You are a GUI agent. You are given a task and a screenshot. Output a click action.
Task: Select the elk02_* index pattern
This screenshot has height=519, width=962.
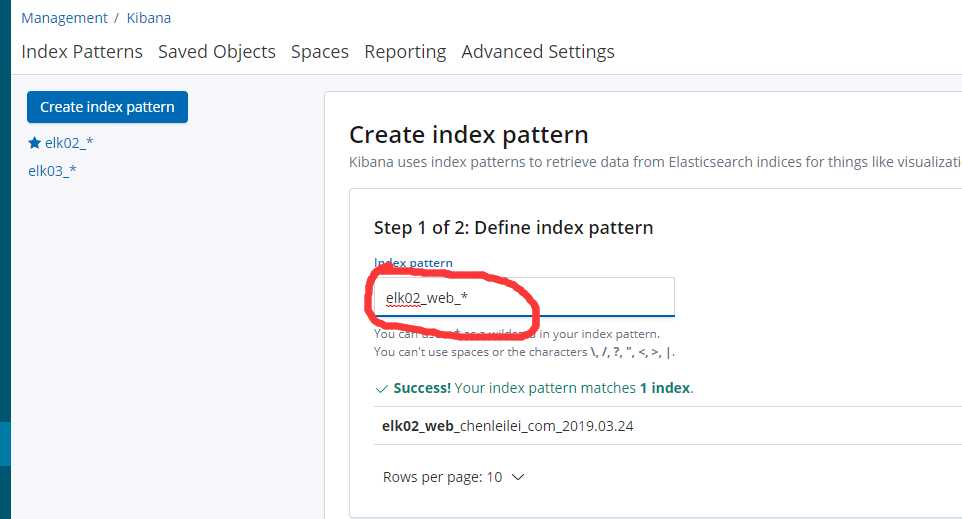[x=69, y=143]
